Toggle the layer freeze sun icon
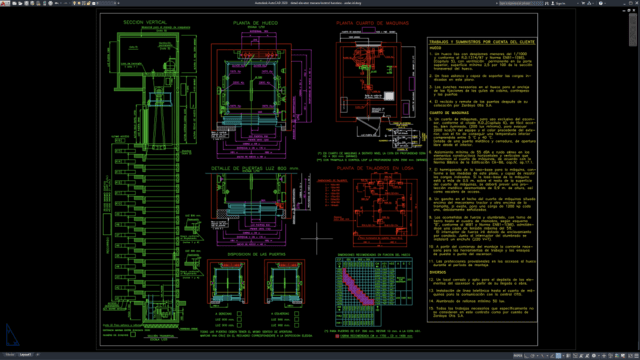The image size is (640, 360). pos(79,3)
